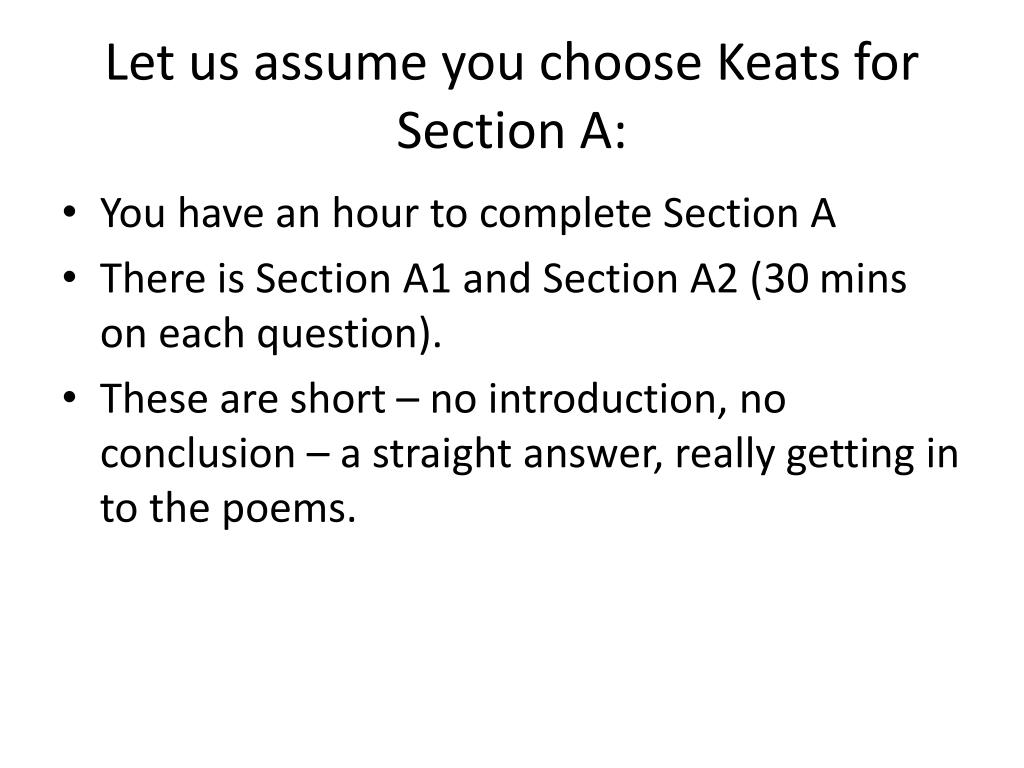The width and height of the screenshot is (1024, 768).
Task: Click the final line 'to the poems.'
Action: point(228,509)
